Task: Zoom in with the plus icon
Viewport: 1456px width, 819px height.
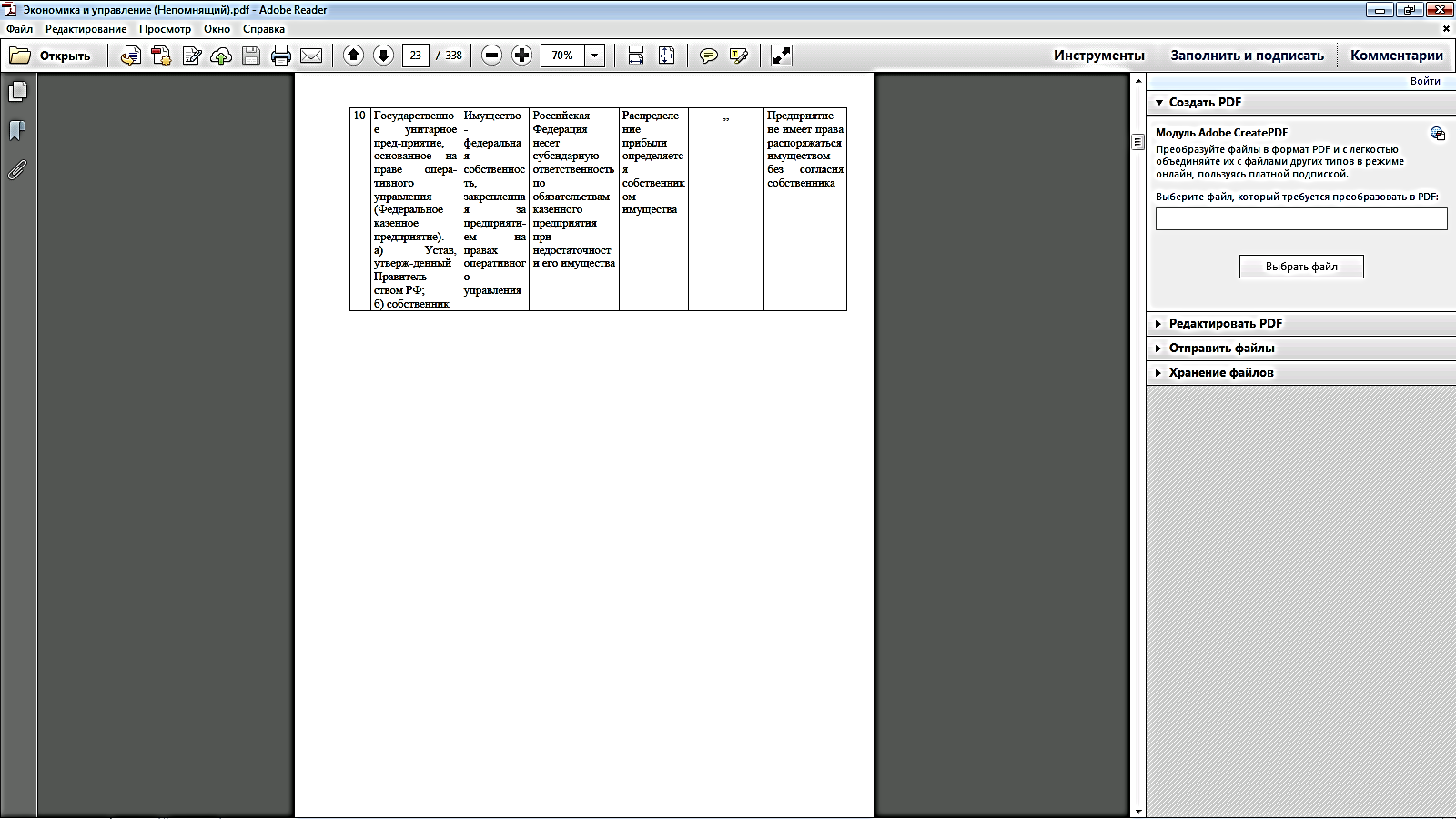Action: click(x=521, y=56)
